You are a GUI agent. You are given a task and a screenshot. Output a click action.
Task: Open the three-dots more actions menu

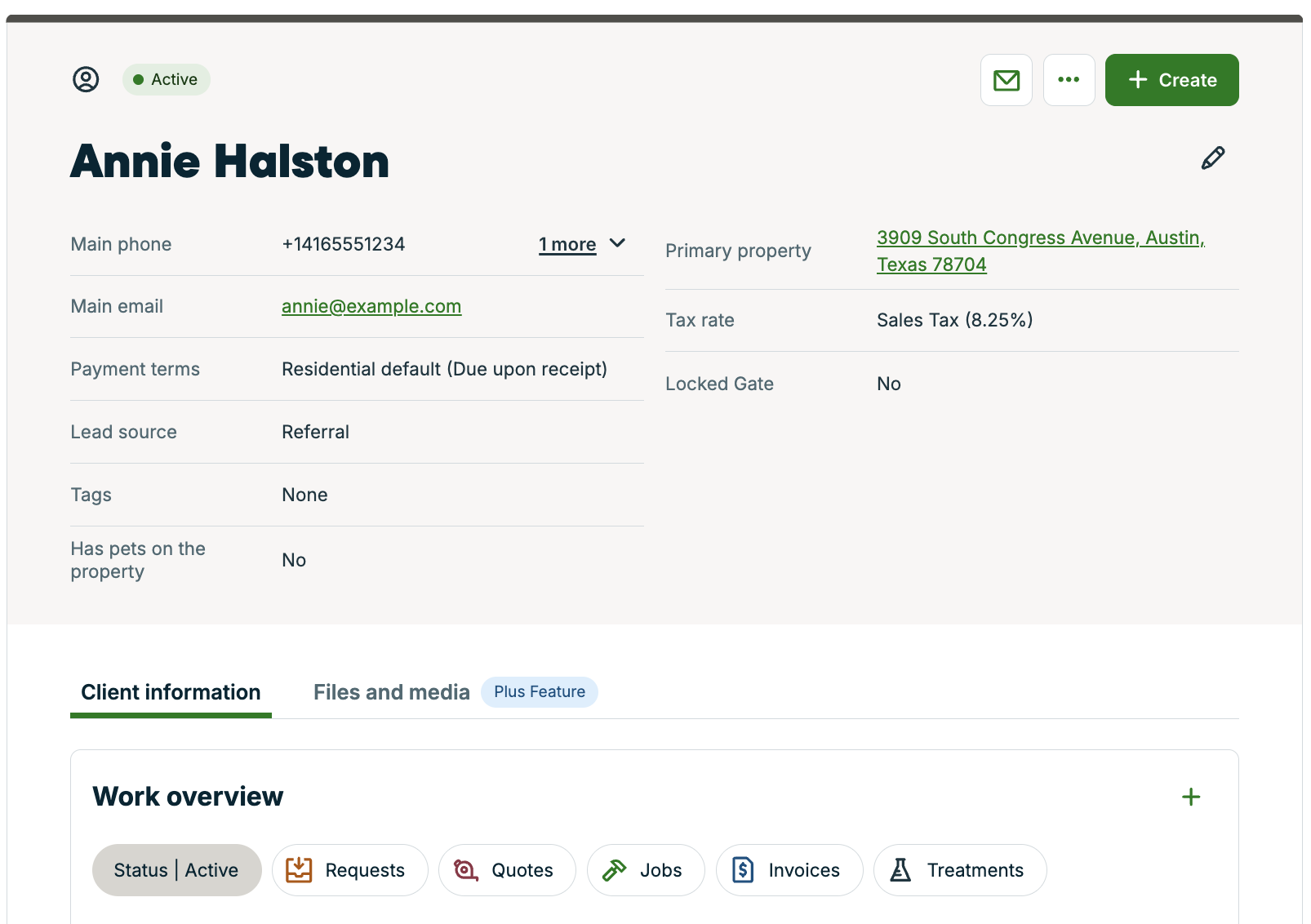1069,80
